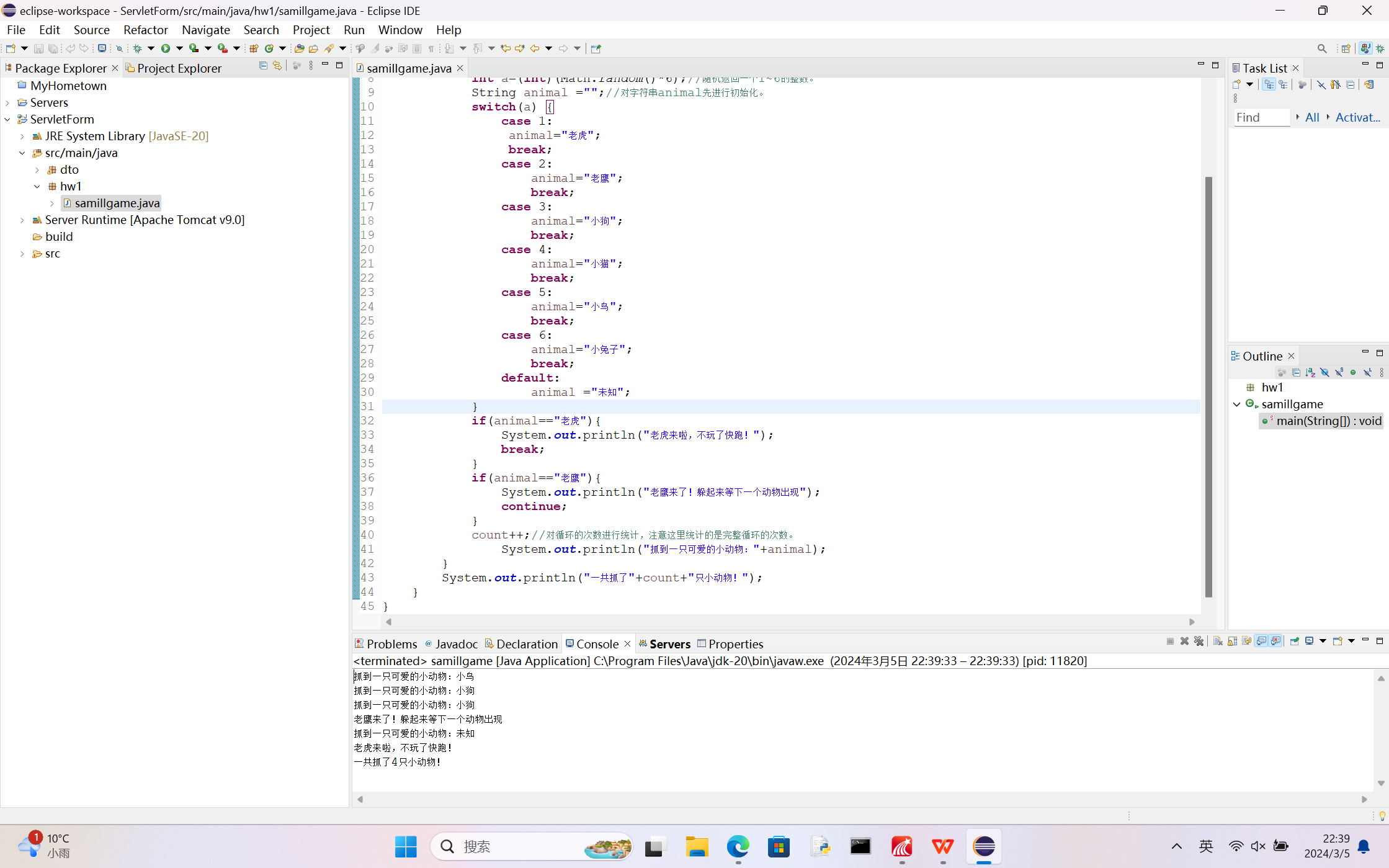This screenshot has width=1389, height=868.
Task: Open the Run button dropdown arrow
Action: (179, 48)
